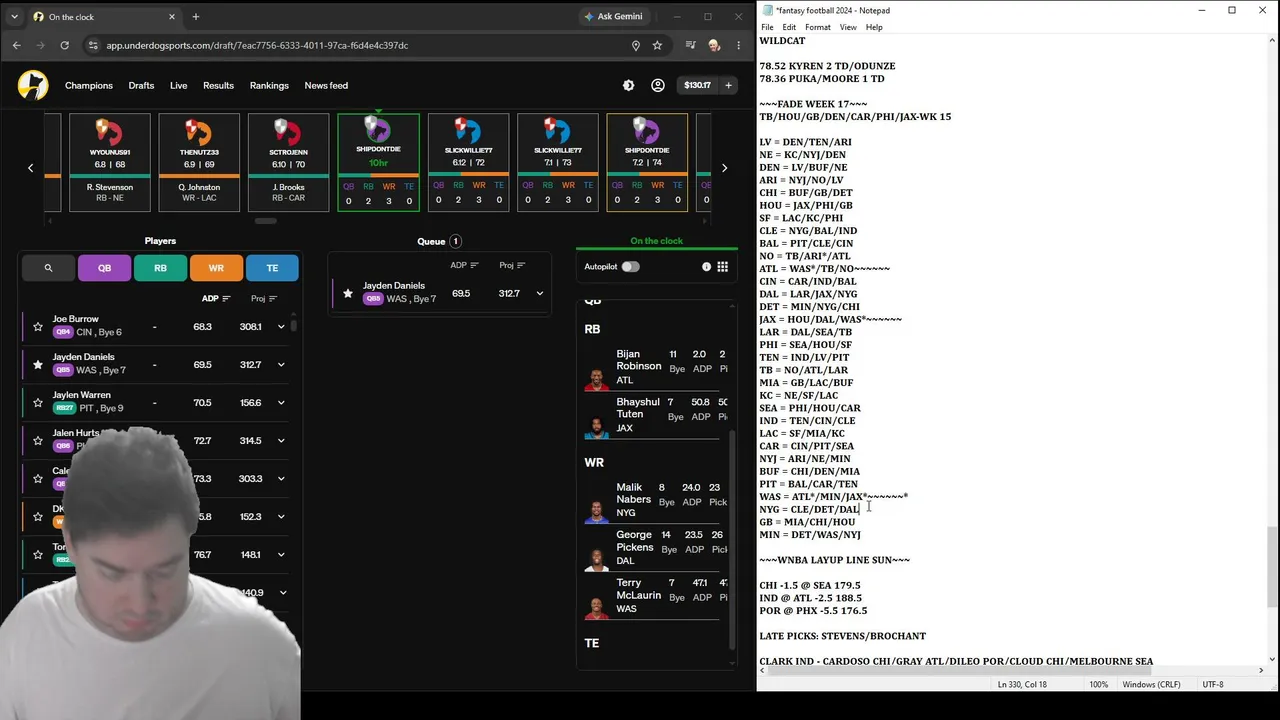Image resolution: width=1280 pixels, height=720 pixels.
Task: Toggle the Autopilot switch
Action: [630, 267]
